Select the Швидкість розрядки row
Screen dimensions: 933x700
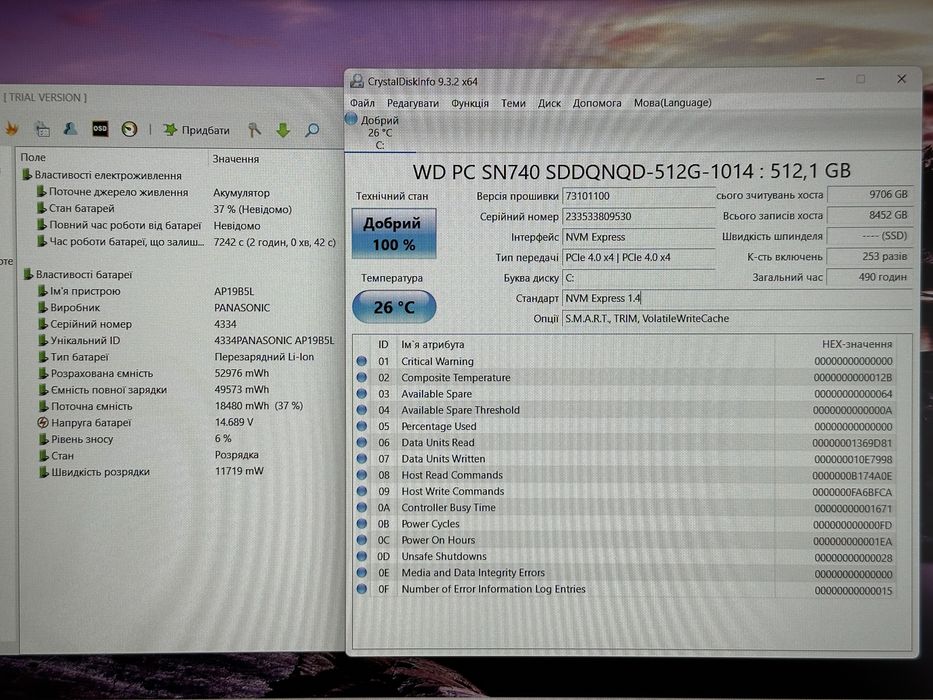(x=179, y=471)
